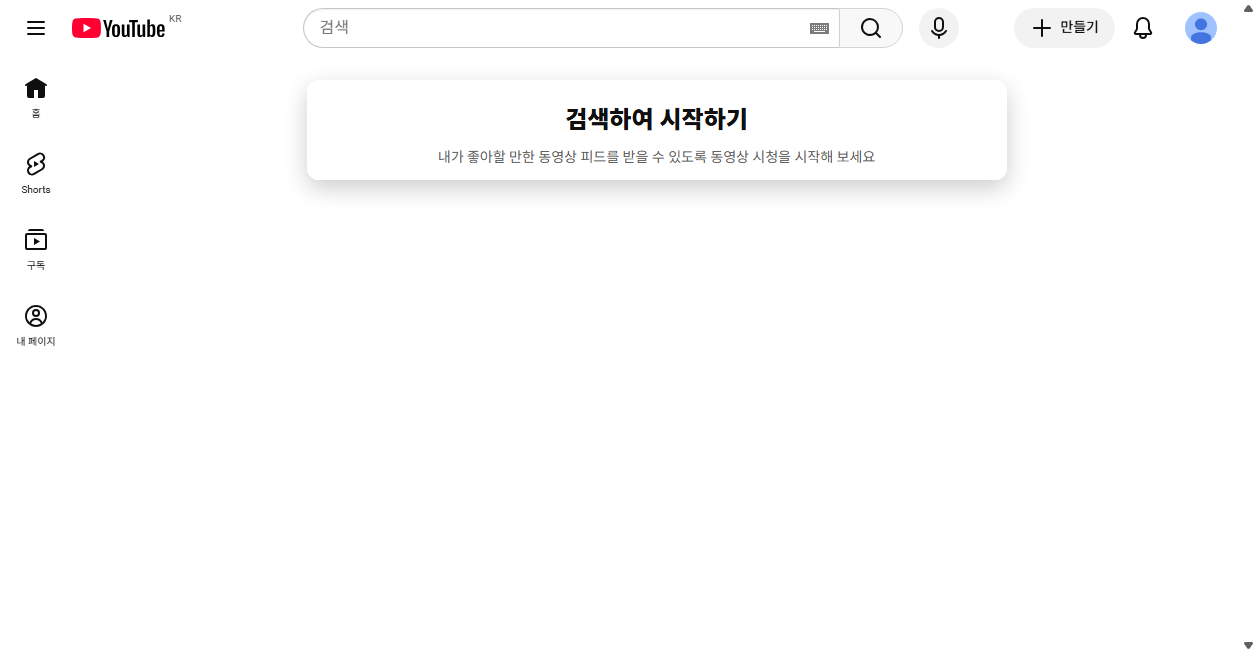Click the 동영상 시청을 시작해 보세요 description text

click(793, 157)
